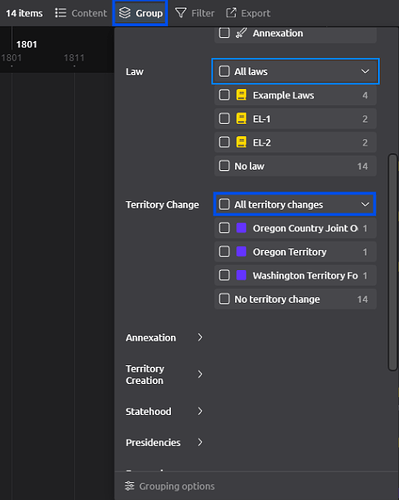
Task: Check the Example Laws checkbox
Action: (224, 95)
